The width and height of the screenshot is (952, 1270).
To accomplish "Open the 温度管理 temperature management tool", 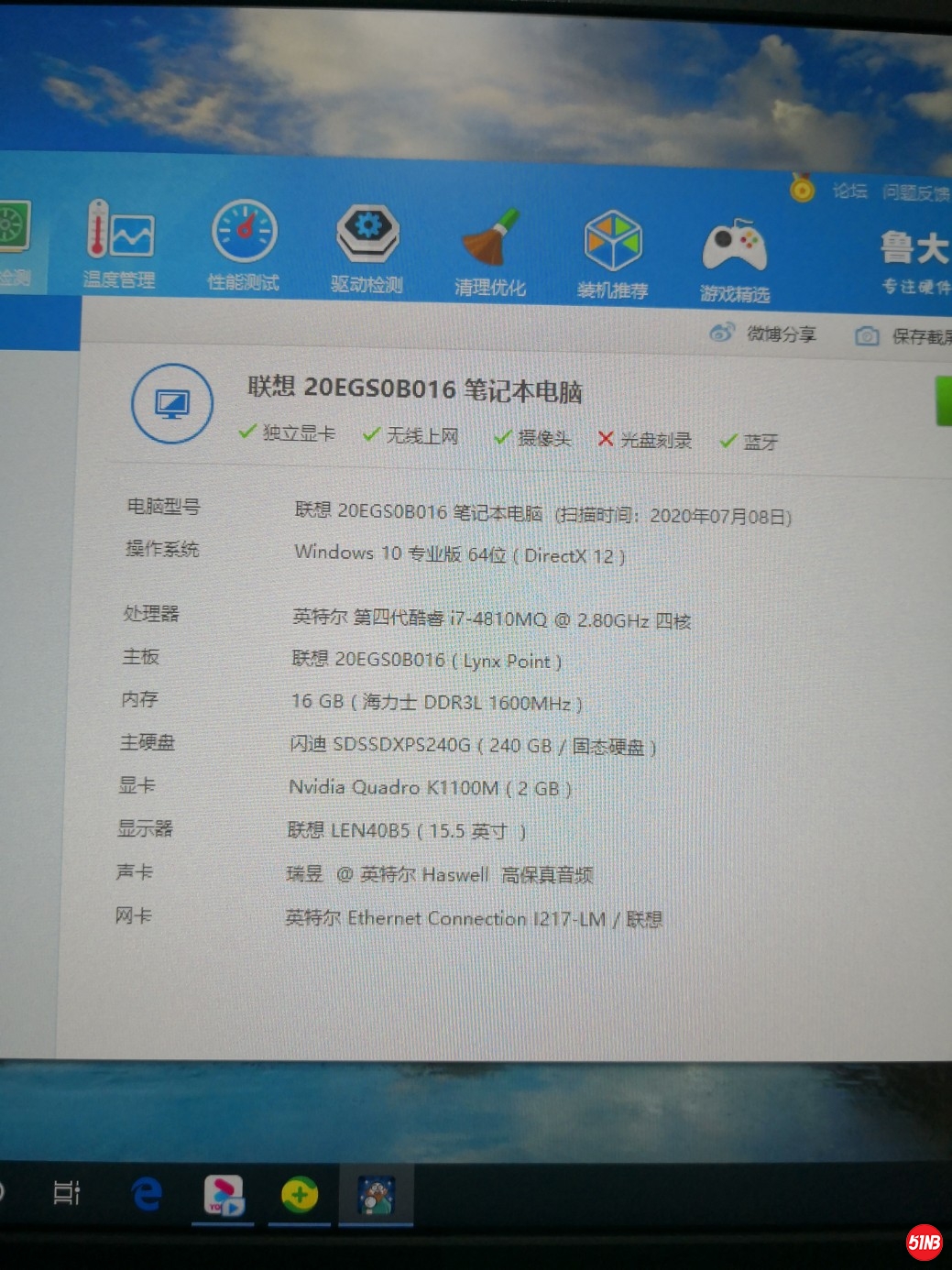I will pos(119,242).
